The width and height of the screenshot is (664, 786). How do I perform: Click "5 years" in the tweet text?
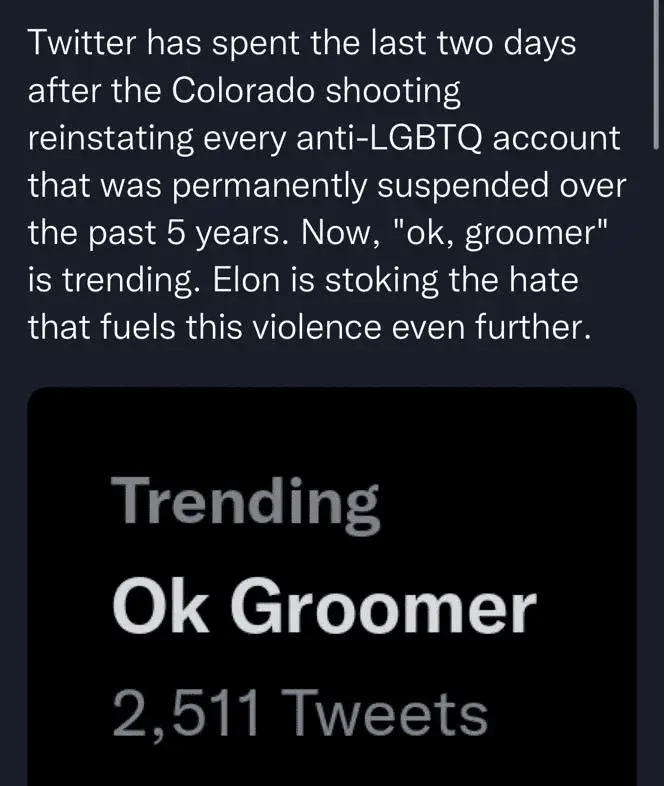point(209,232)
